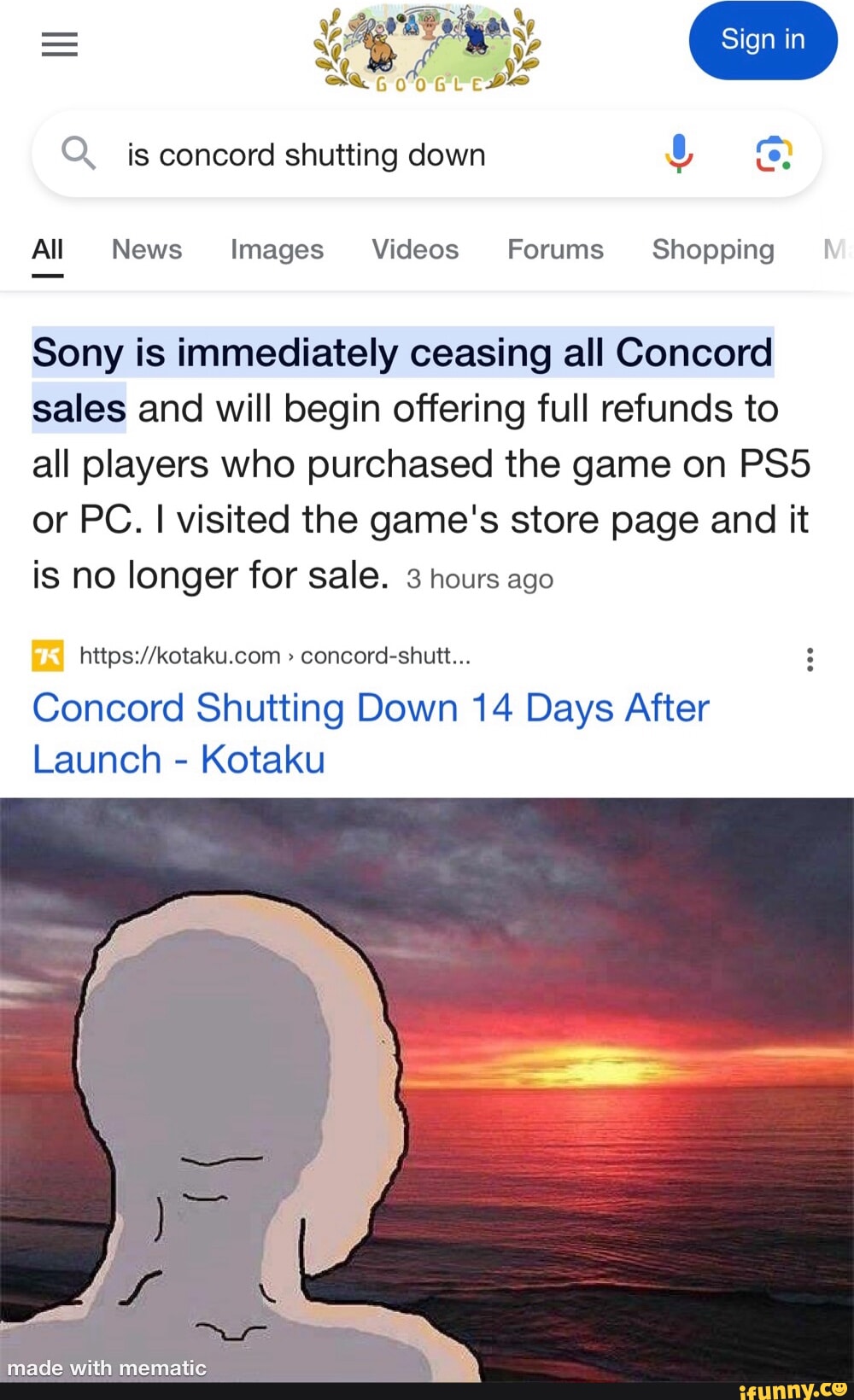This screenshot has width=854, height=1400.
Task: Switch to the Shopping tab
Action: click(713, 250)
